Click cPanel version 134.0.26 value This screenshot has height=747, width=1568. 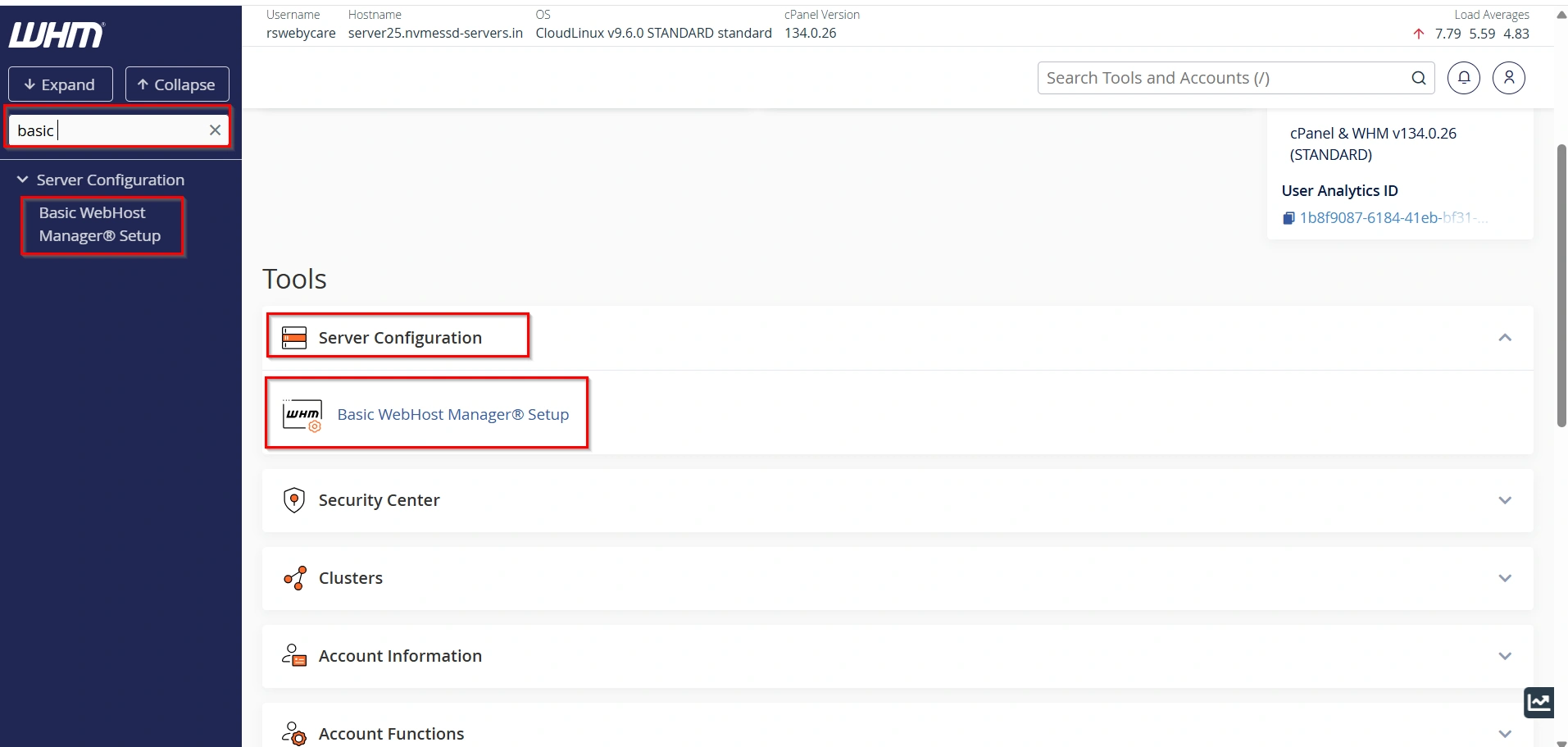point(811,34)
